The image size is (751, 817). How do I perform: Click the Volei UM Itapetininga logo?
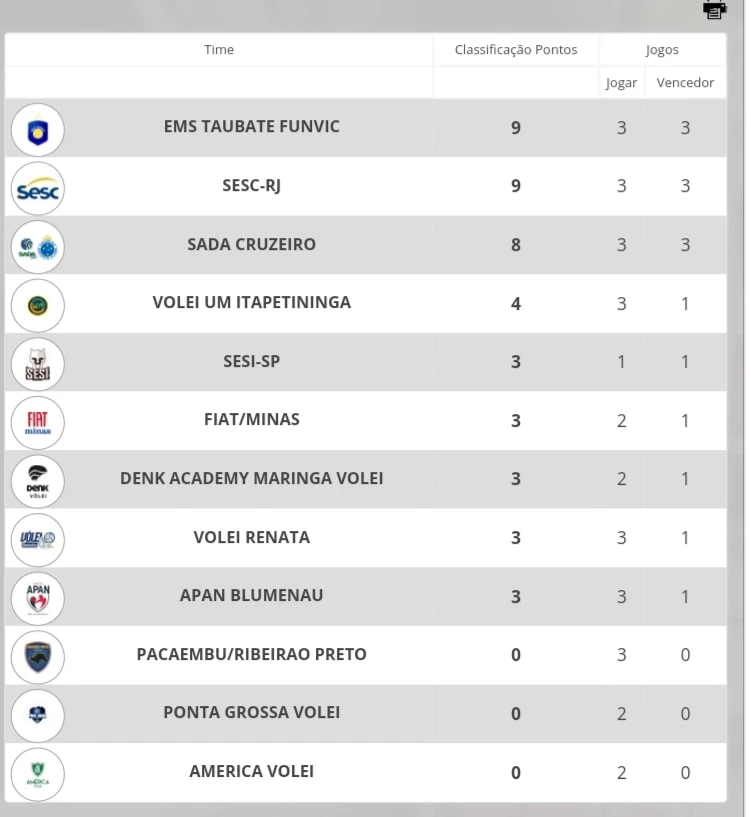click(x=38, y=306)
